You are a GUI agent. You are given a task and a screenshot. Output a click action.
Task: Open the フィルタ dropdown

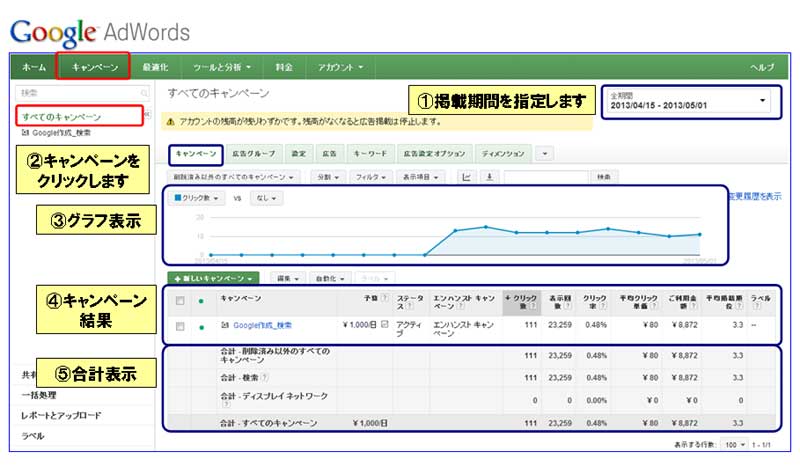point(370,177)
